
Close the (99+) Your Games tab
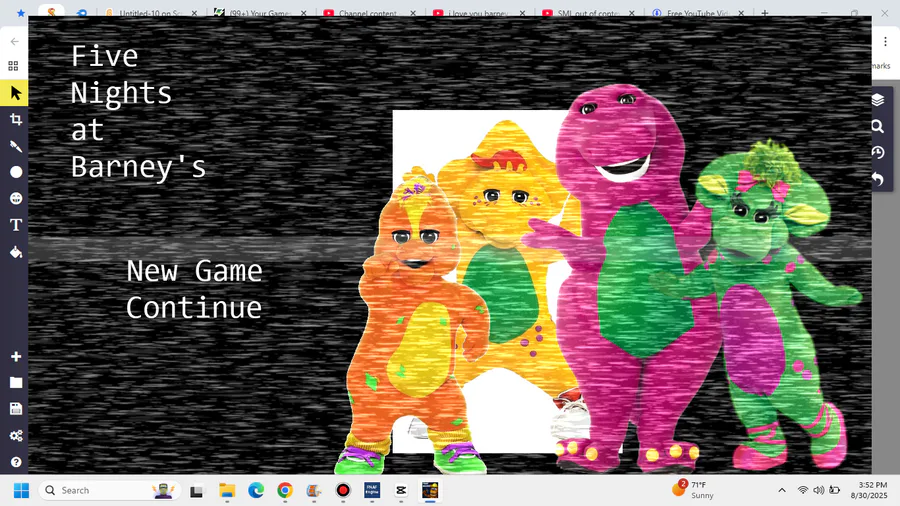(x=304, y=13)
